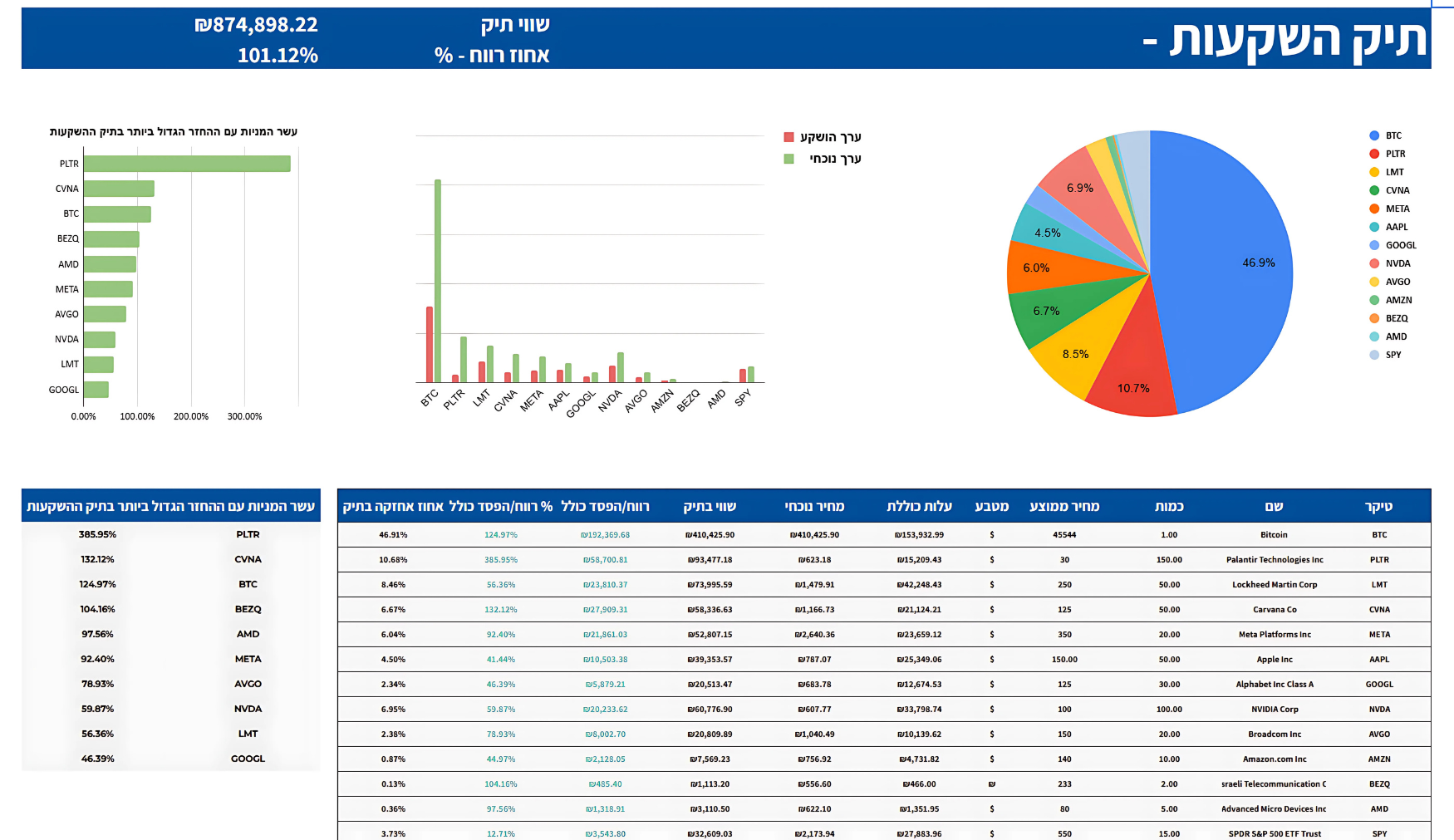Click the NVDA legend marker in pie legend
The width and height of the screenshot is (1454, 840).
1374,263
